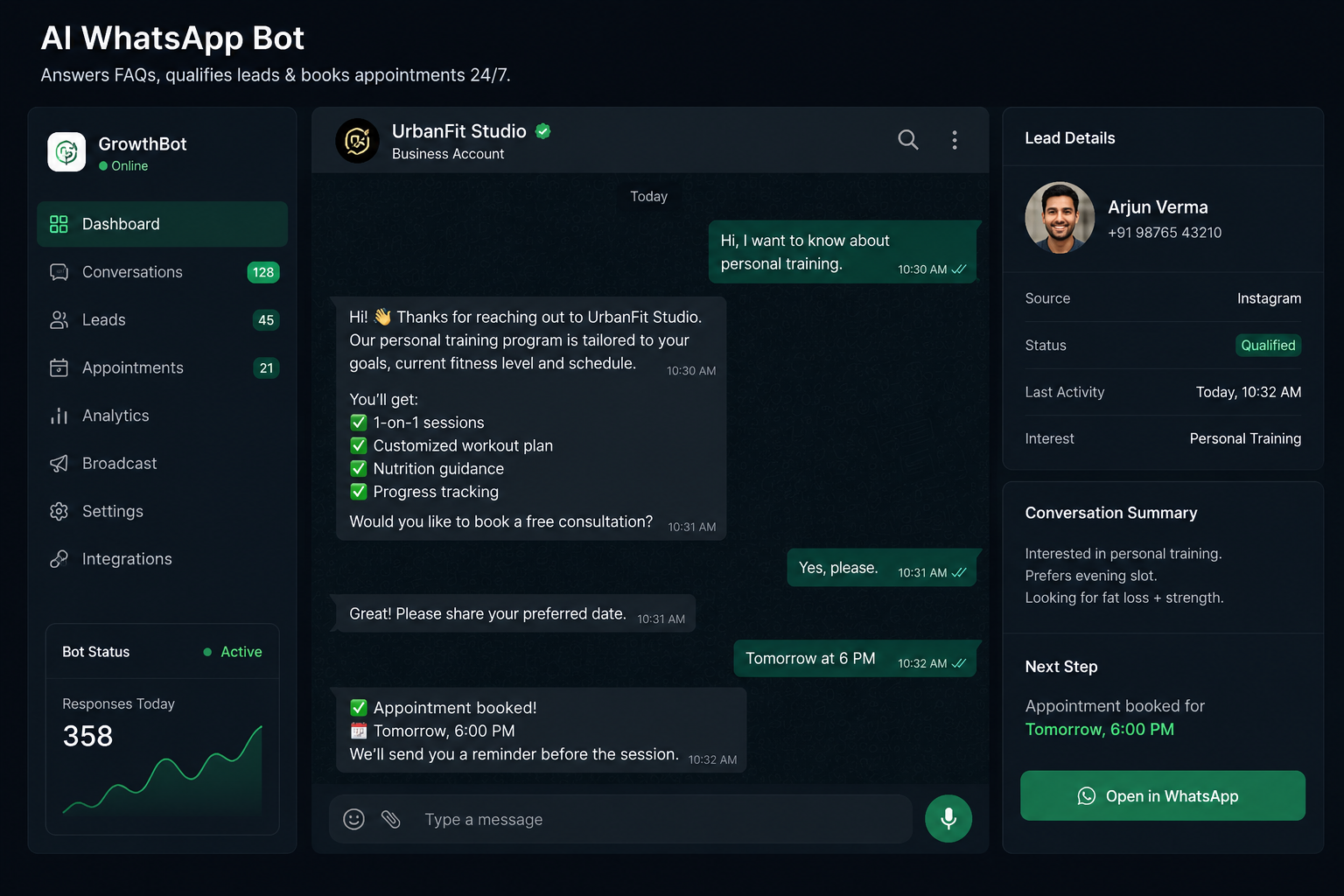This screenshot has width=1344, height=896.
Task: Click the green 'Tomorrow, 6:00 PM' next step text
Action: 1100,729
